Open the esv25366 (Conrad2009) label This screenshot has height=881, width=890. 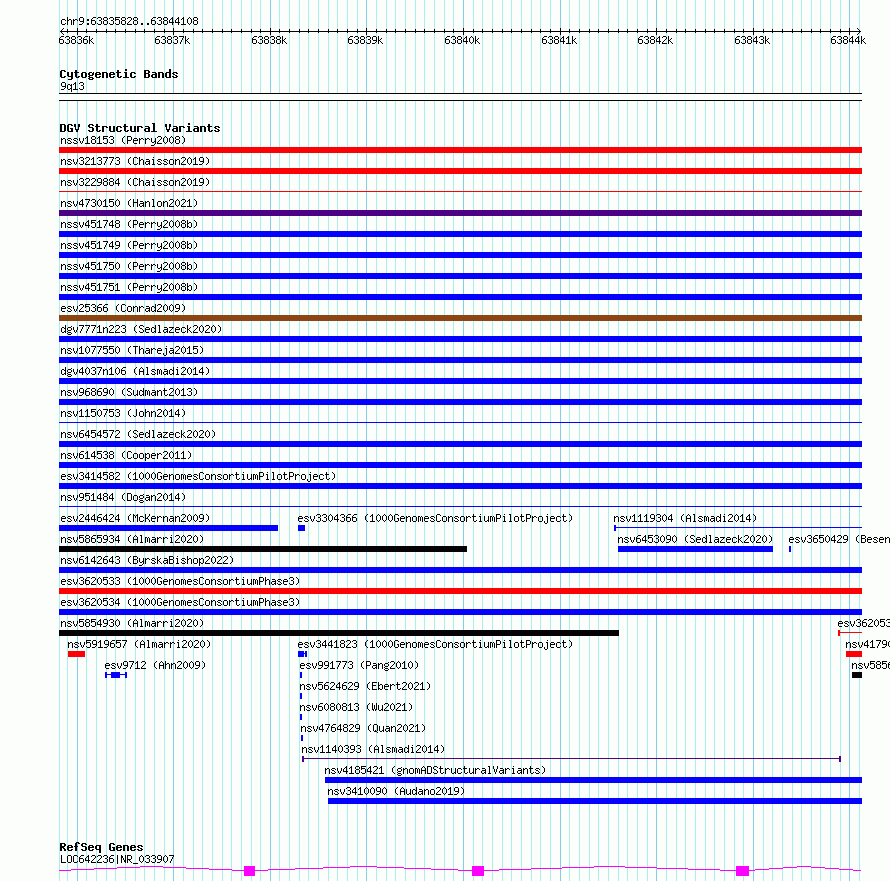click(123, 308)
